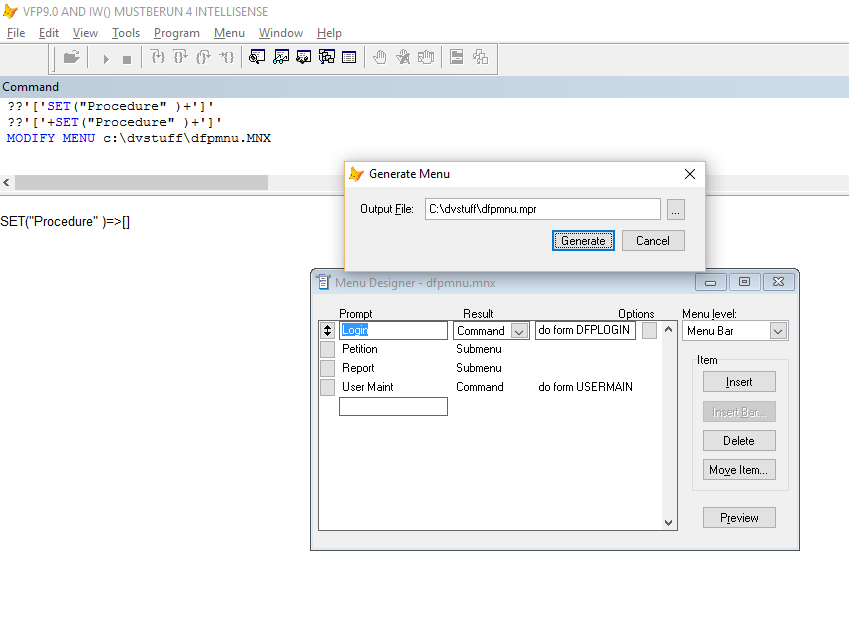This screenshot has width=849, height=619.
Task: Open the Call Stack window icon
Action: (325, 56)
